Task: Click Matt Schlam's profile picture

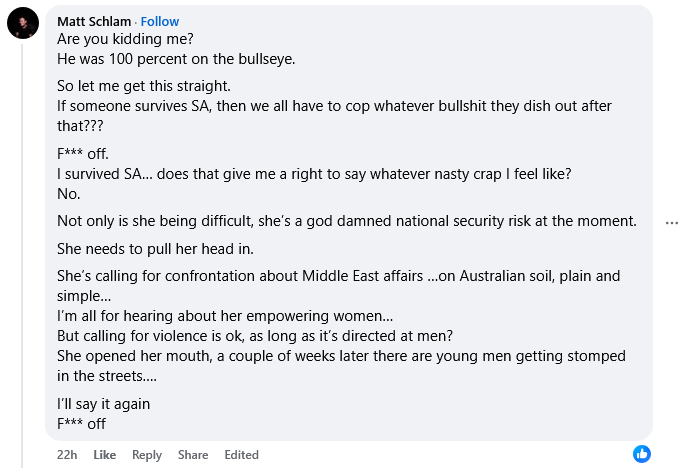Action: tap(23, 22)
